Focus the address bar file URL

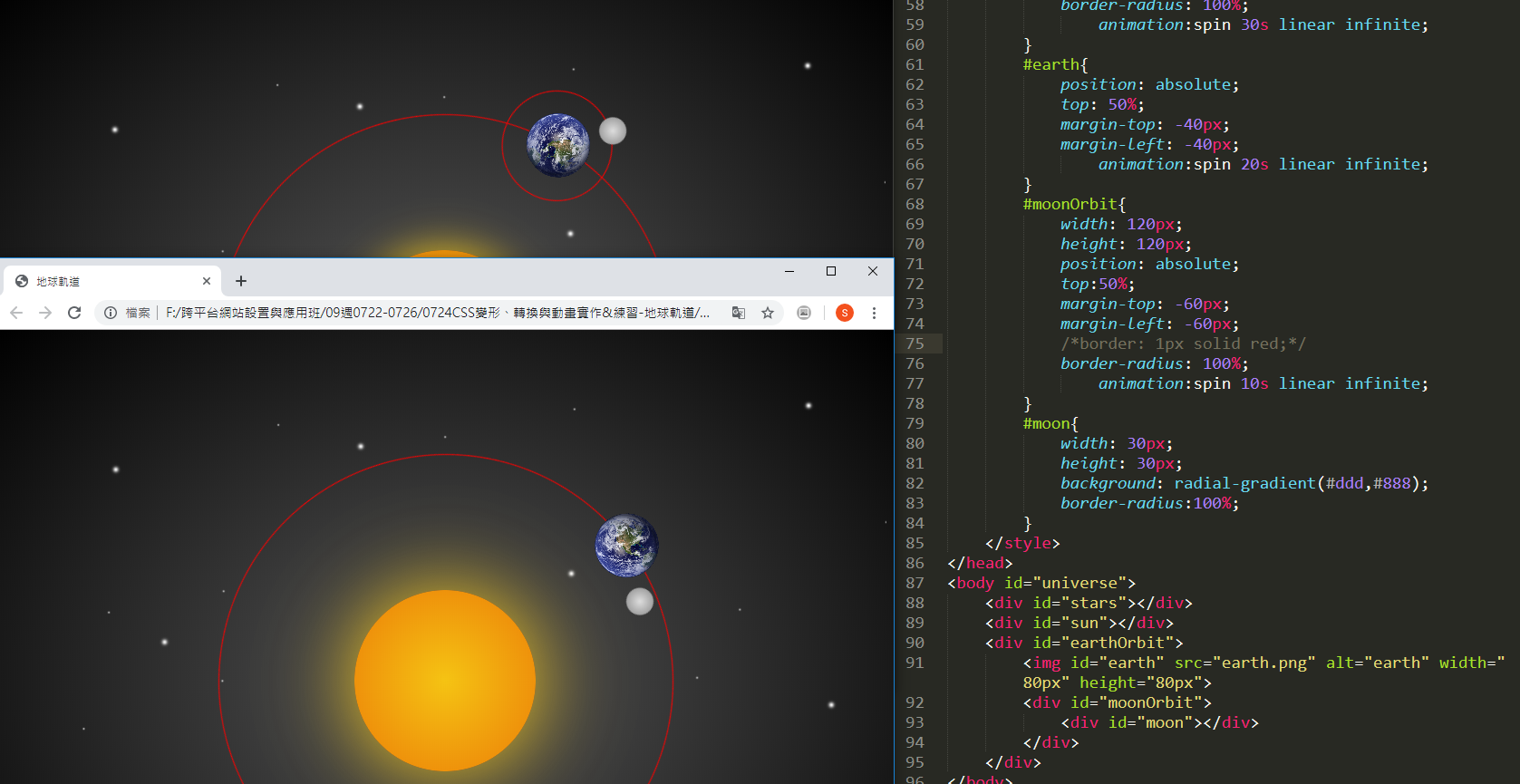pyautogui.click(x=435, y=313)
